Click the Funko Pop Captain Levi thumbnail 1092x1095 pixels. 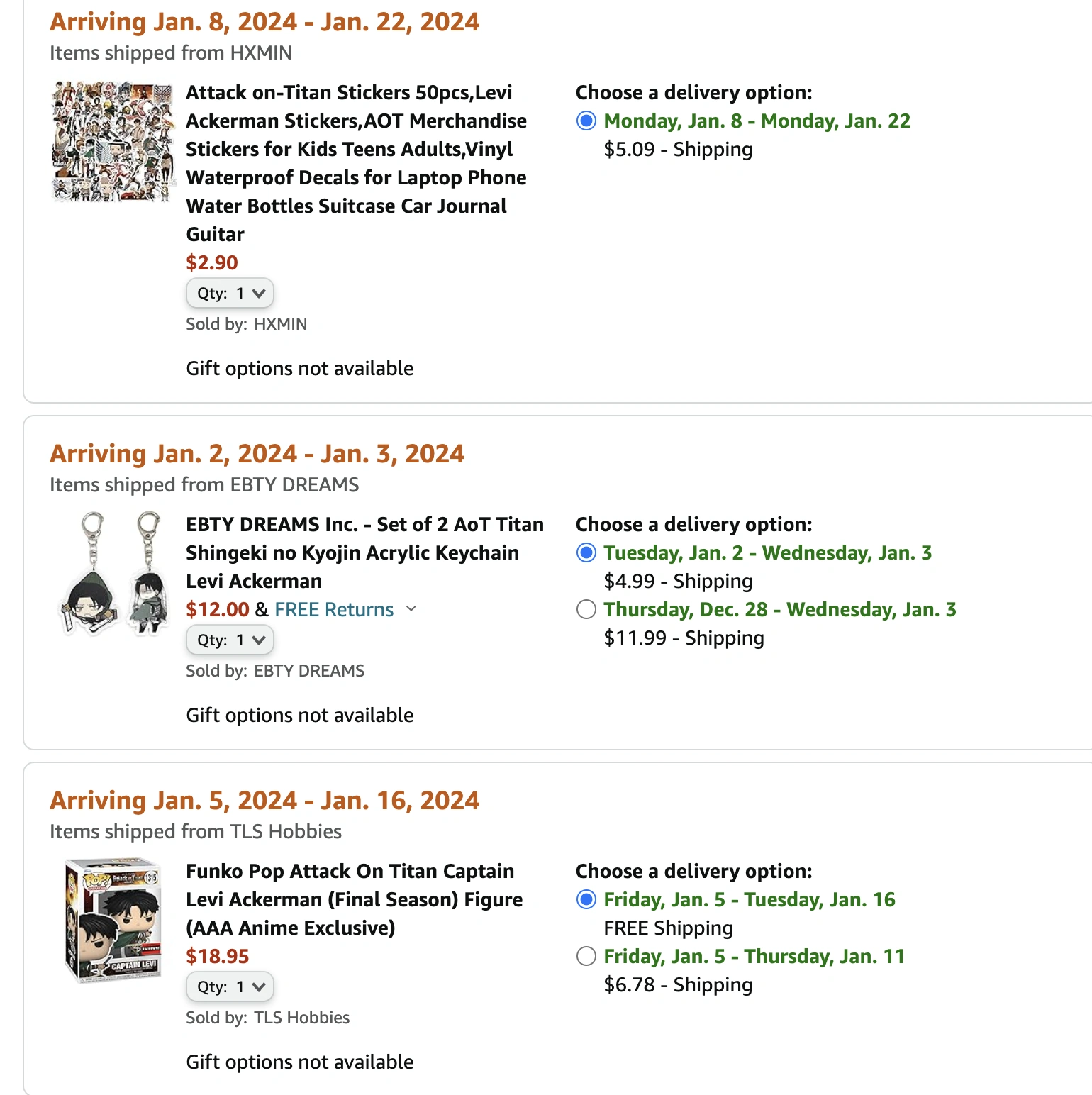113,920
